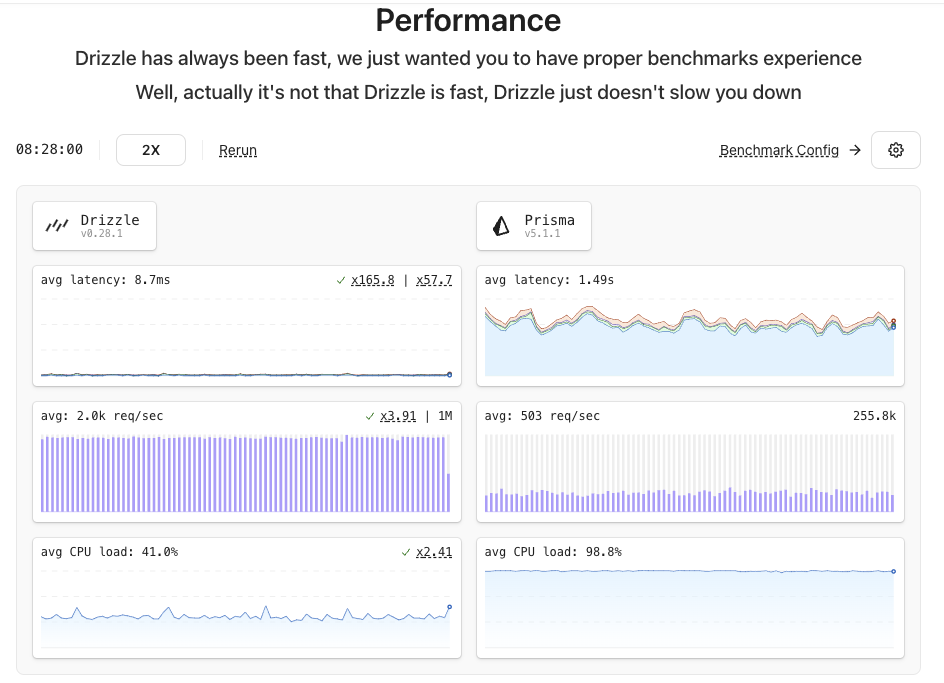Click the Prisma logo icon
This screenshot has height=683, width=944.
coord(501,226)
